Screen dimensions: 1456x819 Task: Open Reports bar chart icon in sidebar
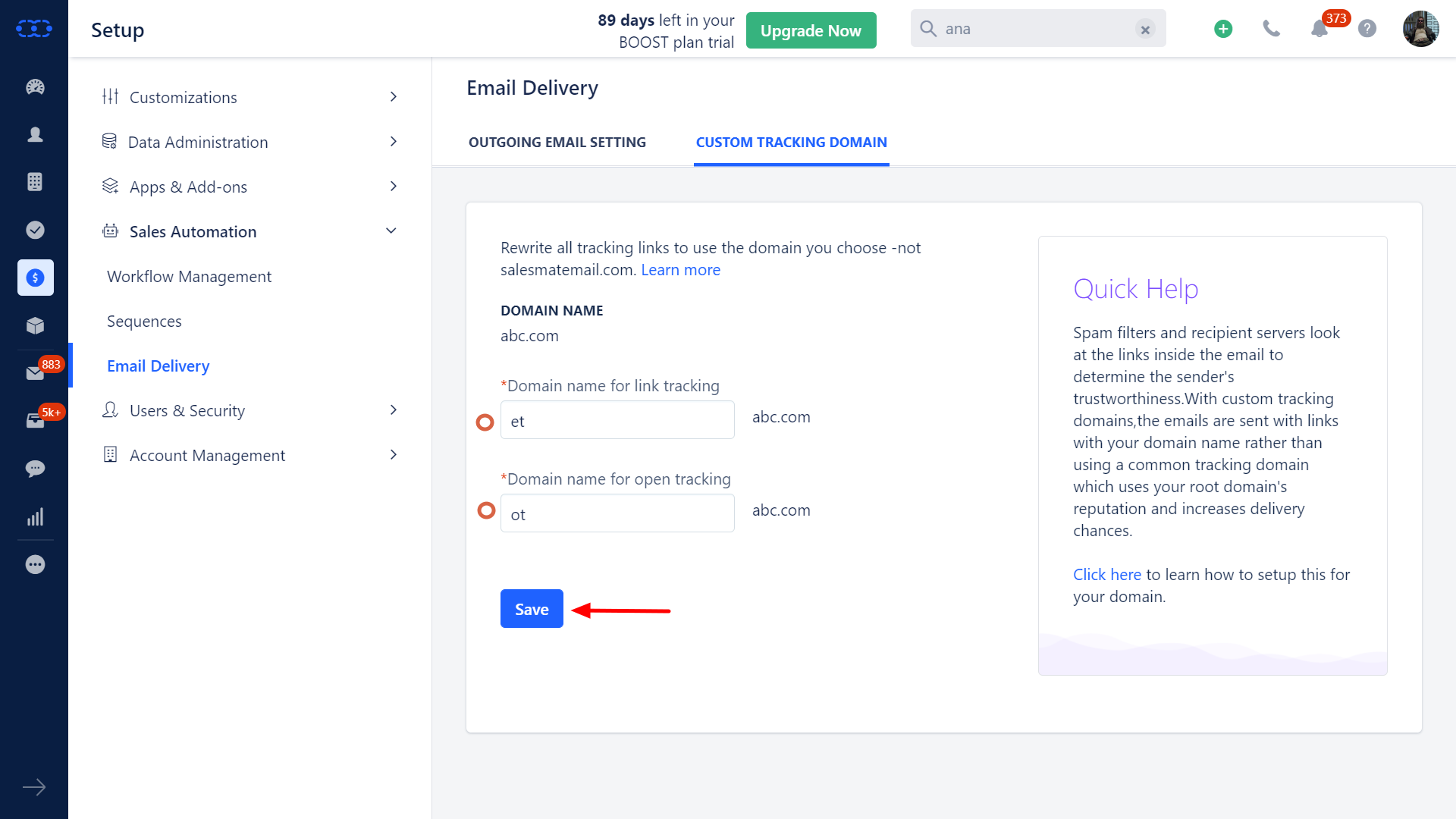pos(35,516)
